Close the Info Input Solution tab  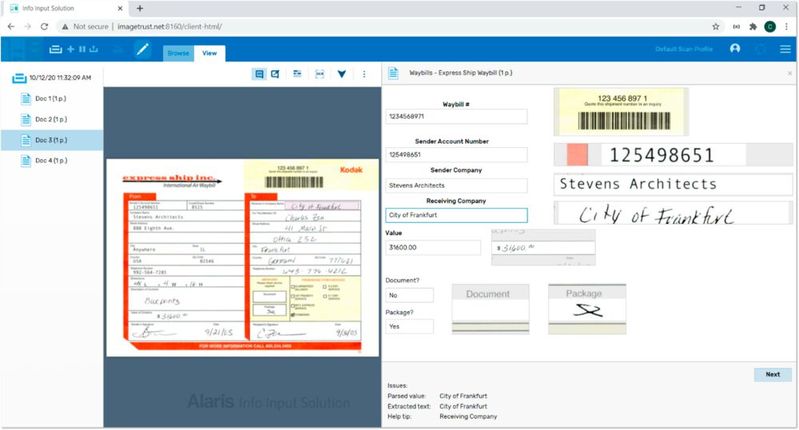click(x=120, y=8)
